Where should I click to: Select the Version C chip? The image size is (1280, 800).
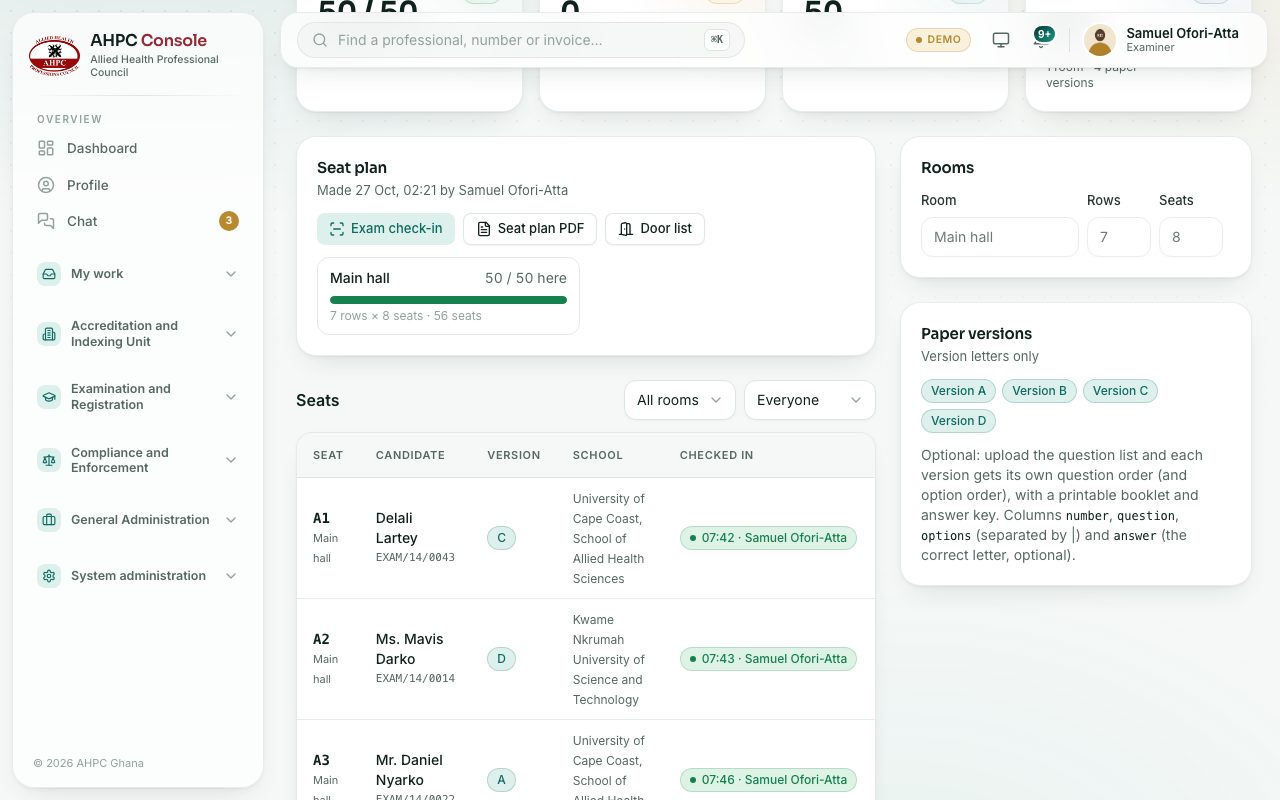click(x=1120, y=391)
